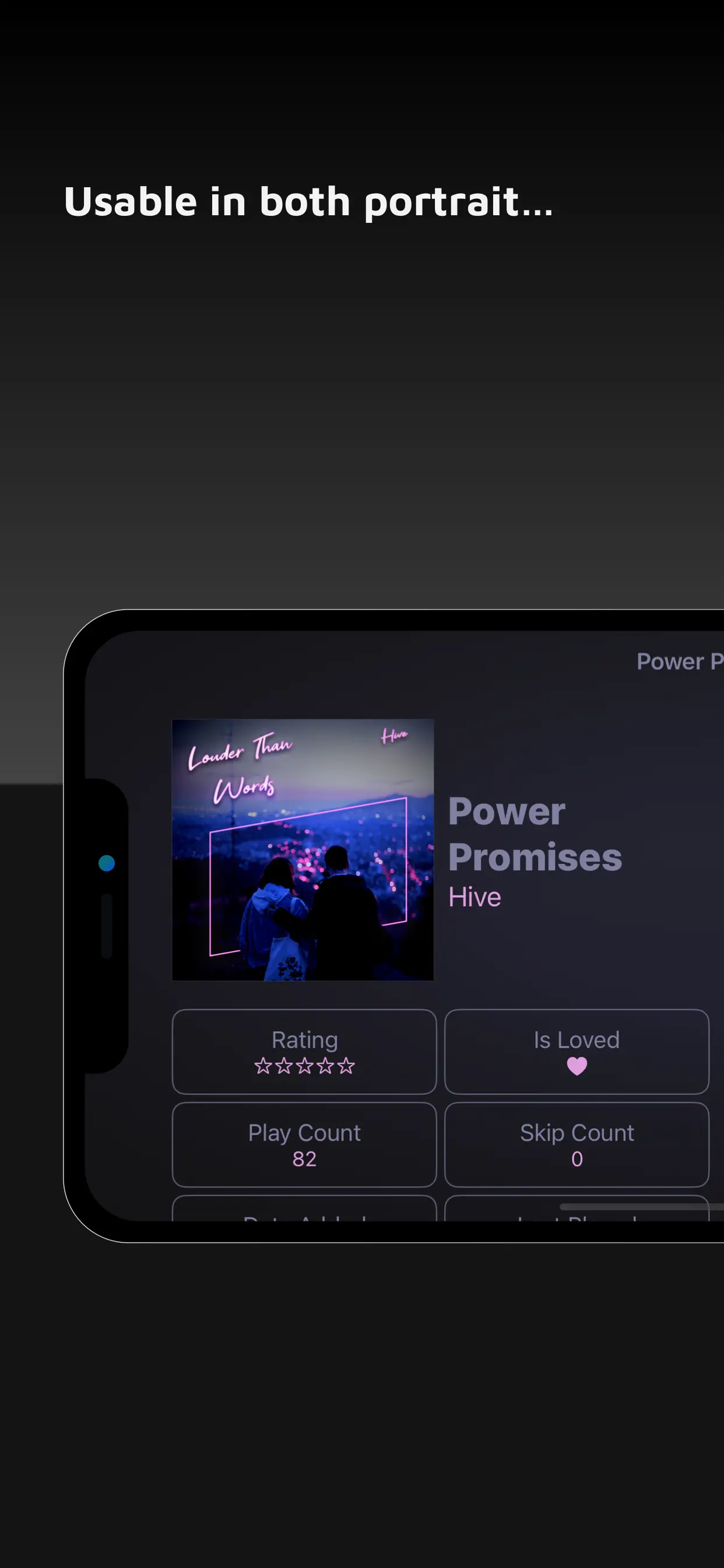Toggle the pink Is Loved heart
The width and height of the screenshot is (724, 1568).
click(x=577, y=1066)
